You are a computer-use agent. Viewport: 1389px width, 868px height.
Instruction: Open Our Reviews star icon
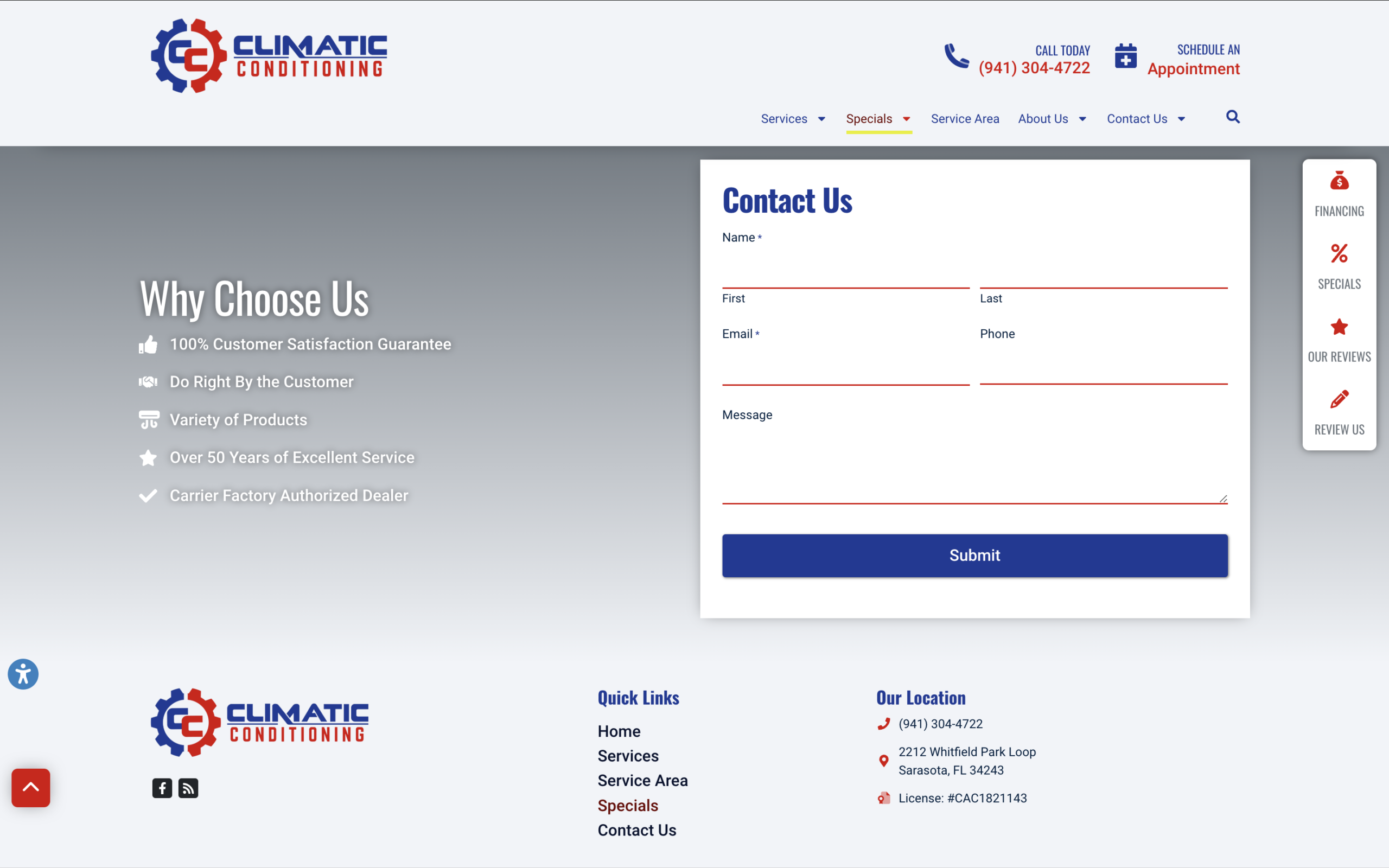tap(1339, 327)
